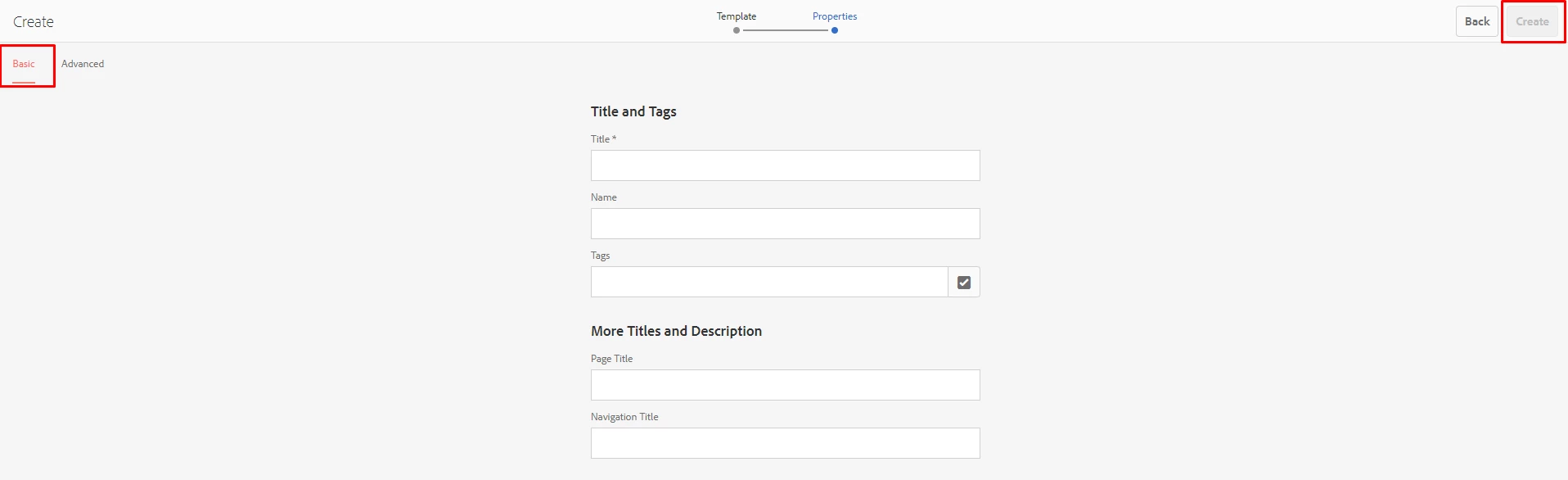Open the tag picker icon

pyautogui.click(x=963, y=282)
